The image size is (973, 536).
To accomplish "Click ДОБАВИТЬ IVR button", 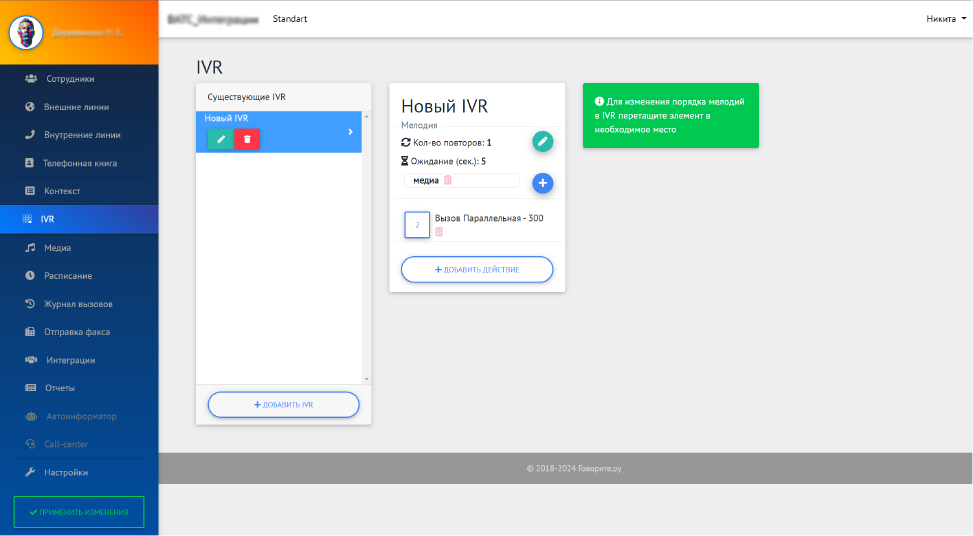I will (x=284, y=404).
